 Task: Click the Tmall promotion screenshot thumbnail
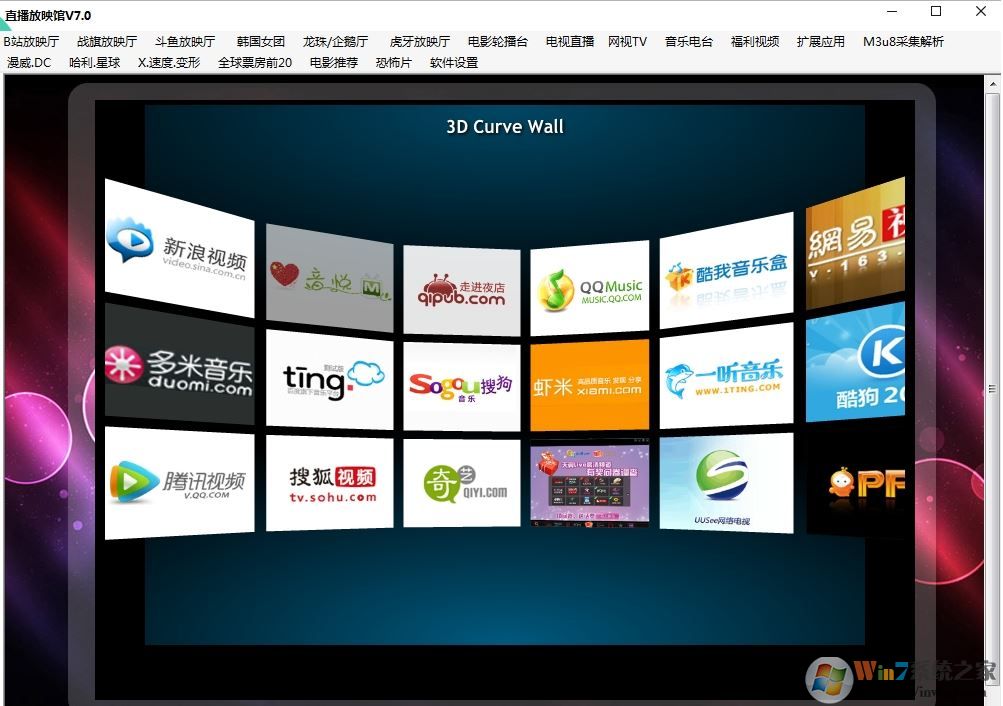(589, 485)
